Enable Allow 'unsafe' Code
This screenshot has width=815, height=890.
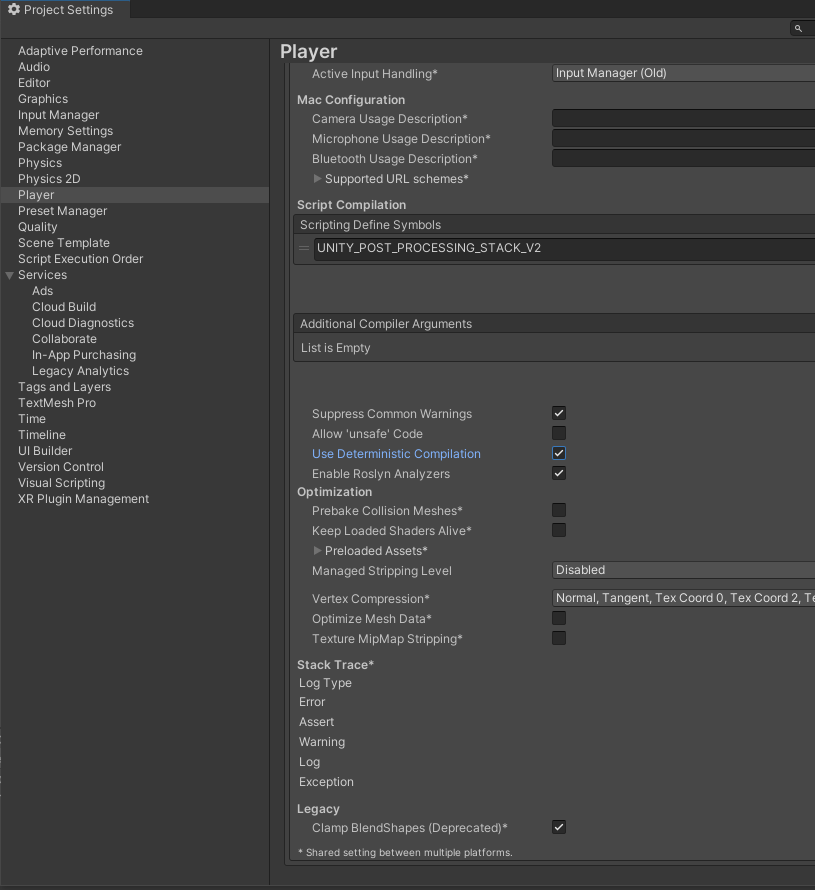click(x=558, y=433)
